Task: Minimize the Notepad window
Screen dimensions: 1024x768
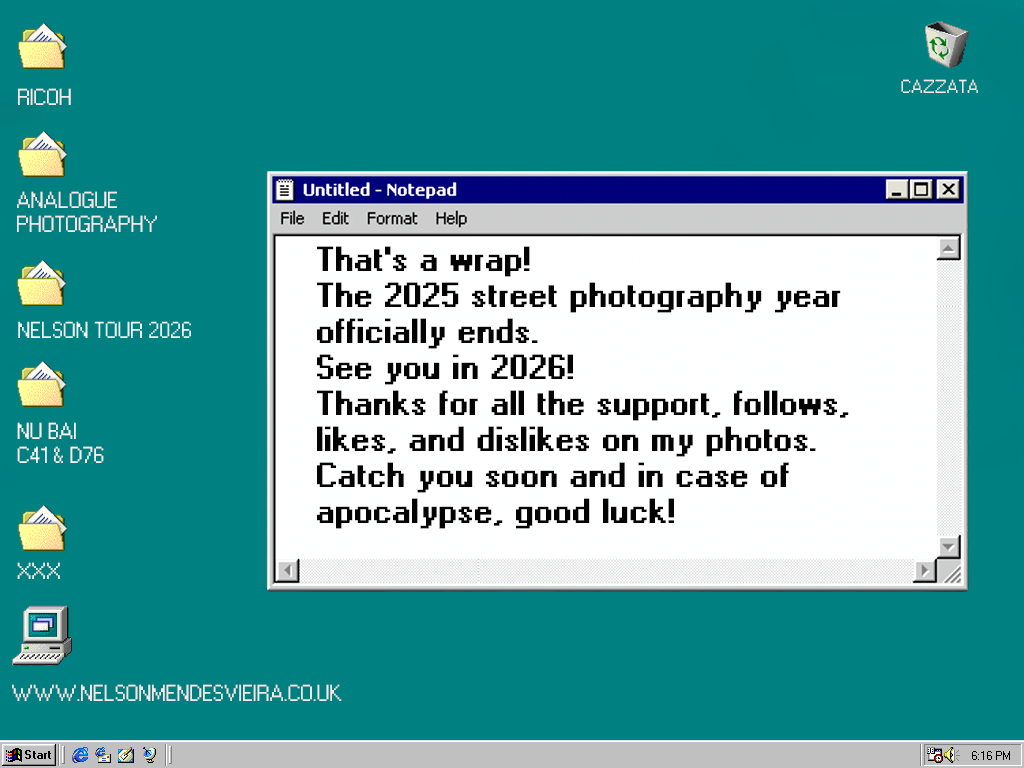Action: click(x=897, y=189)
